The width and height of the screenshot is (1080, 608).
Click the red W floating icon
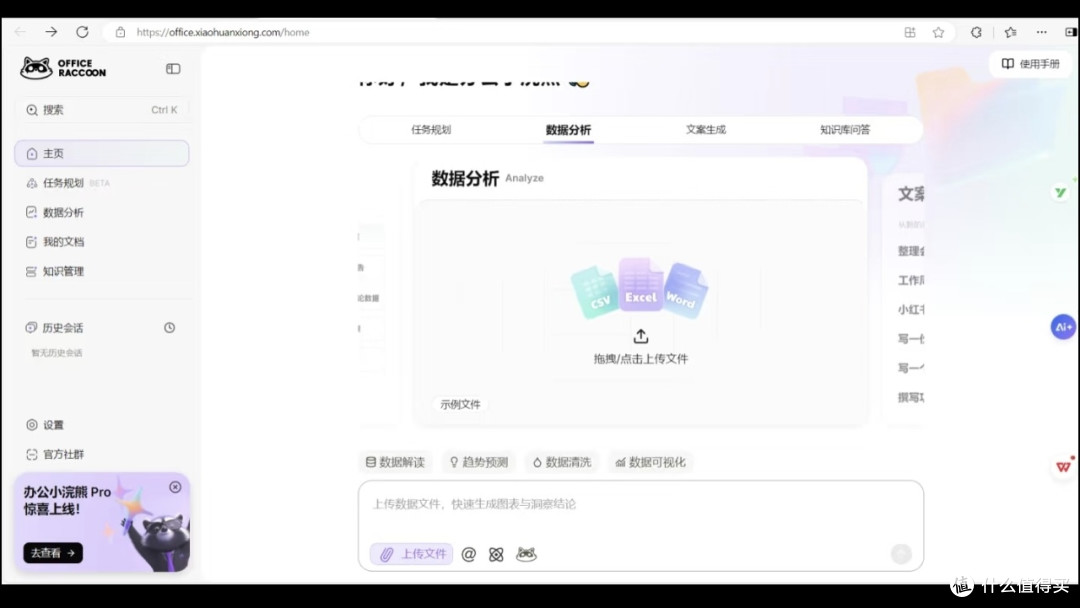pos(1064,466)
